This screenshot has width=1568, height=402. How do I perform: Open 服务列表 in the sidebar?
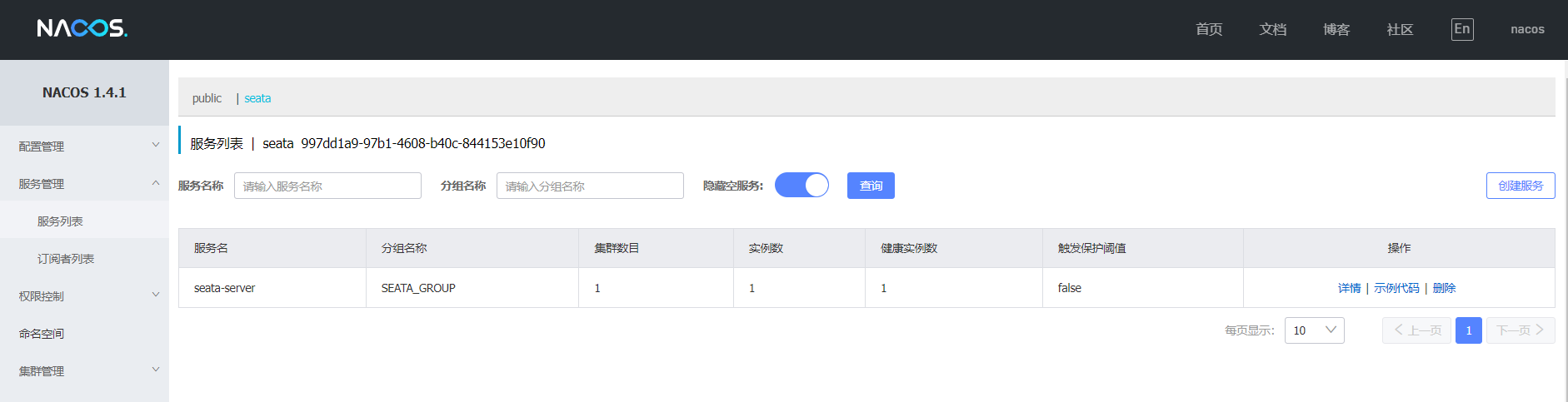point(60,221)
